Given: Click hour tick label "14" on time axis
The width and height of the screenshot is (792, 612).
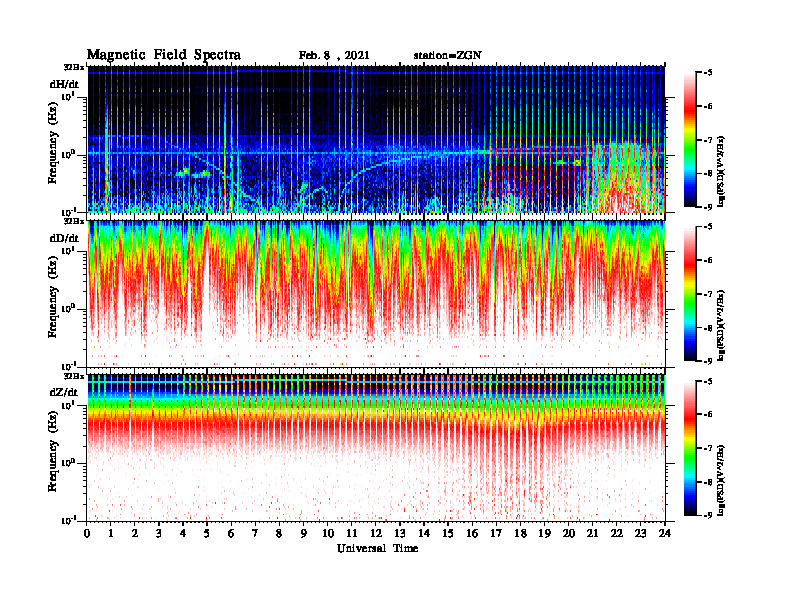Looking at the screenshot, I should (424, 533).
